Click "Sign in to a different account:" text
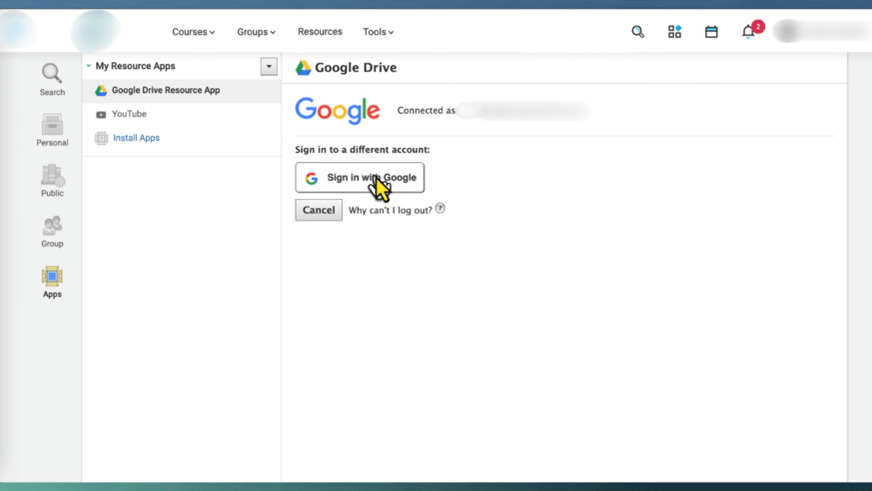Screen dimensions: 872x491 click(x=362, y=150)
